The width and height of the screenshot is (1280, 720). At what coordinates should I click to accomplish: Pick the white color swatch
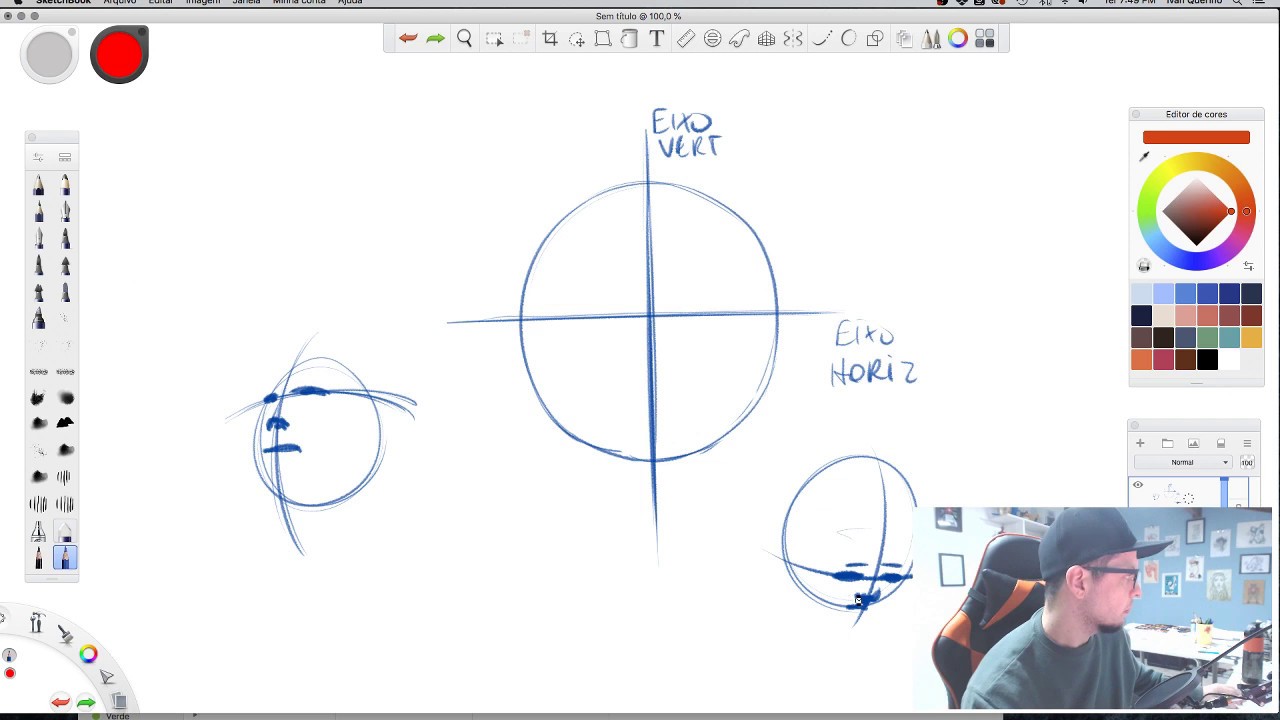click(1229, 360)
